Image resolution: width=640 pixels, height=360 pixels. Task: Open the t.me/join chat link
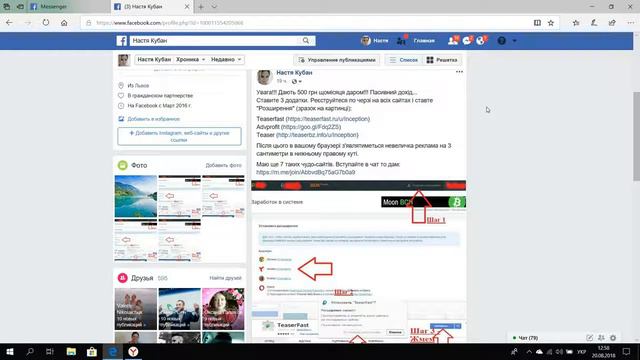pyautogui.click(x=306, y=172)
